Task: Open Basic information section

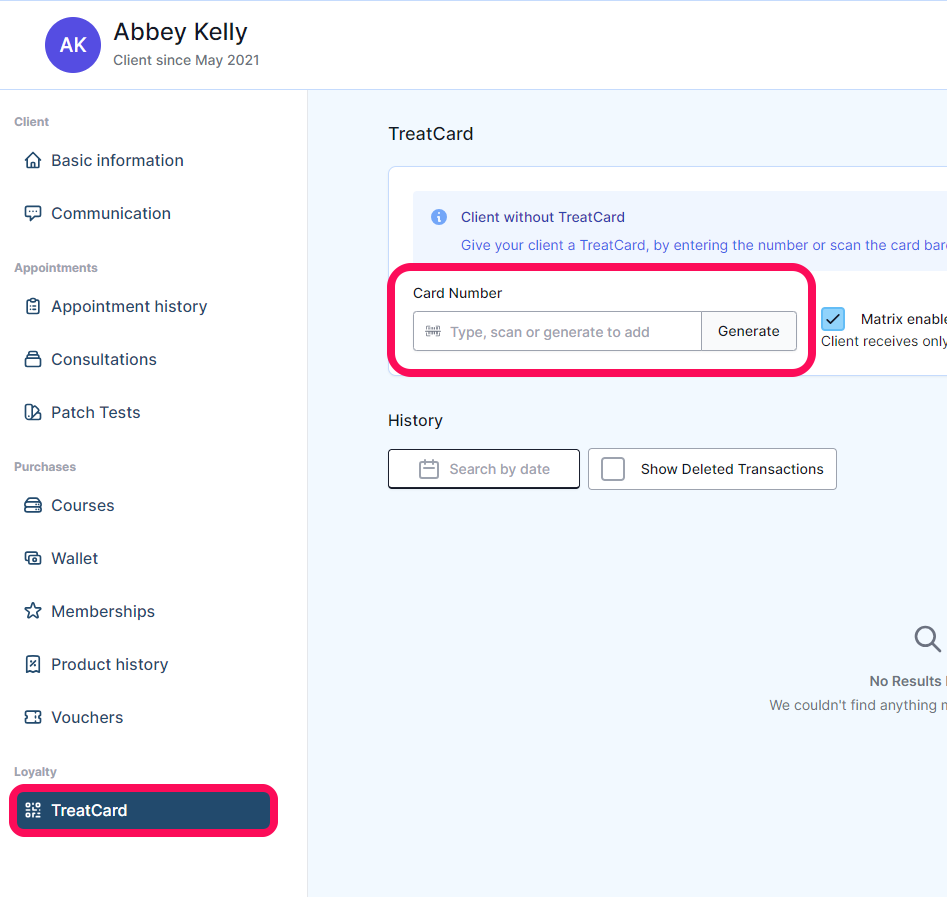Action: [144, 160]
